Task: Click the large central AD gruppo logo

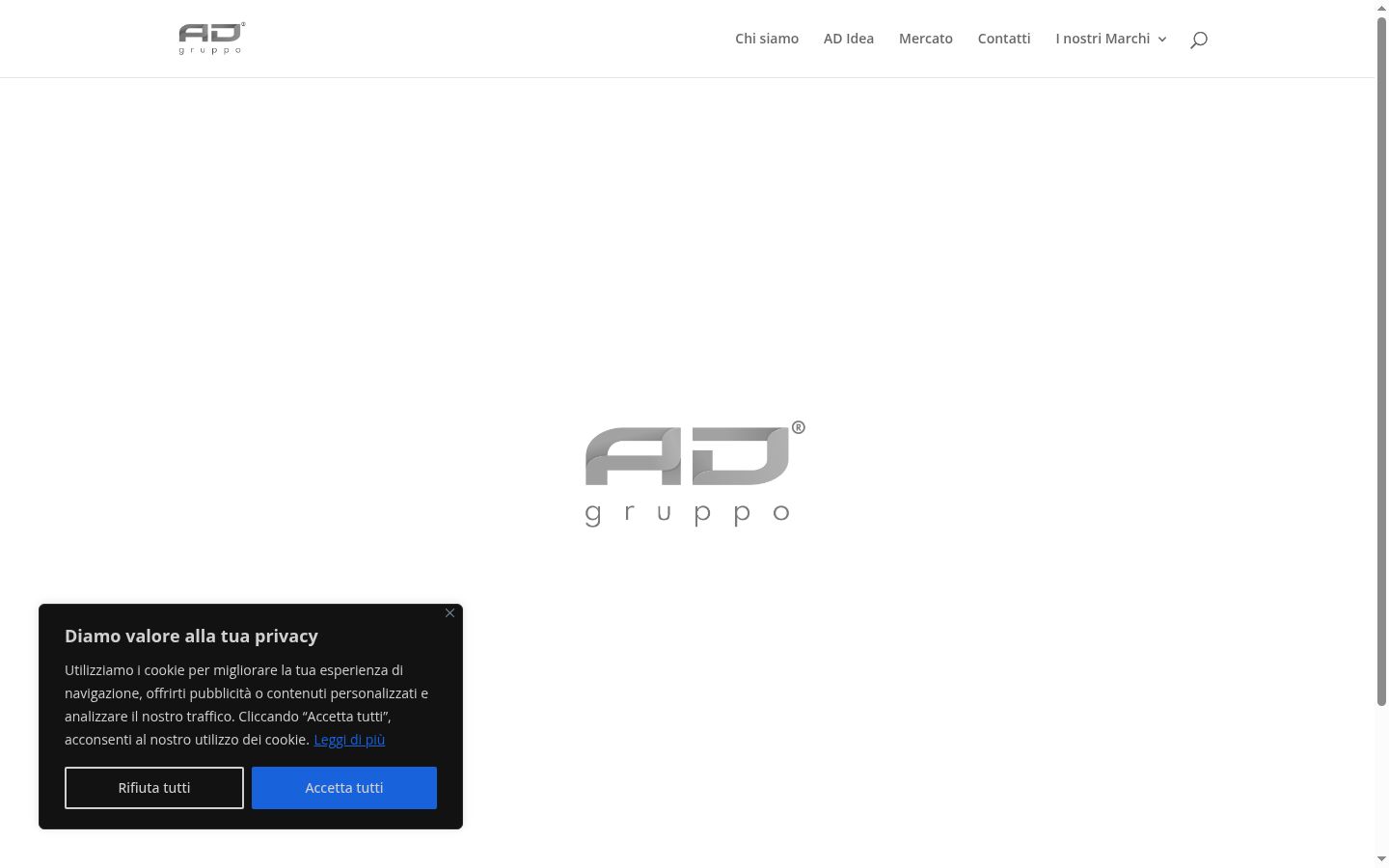Action: 694,474
